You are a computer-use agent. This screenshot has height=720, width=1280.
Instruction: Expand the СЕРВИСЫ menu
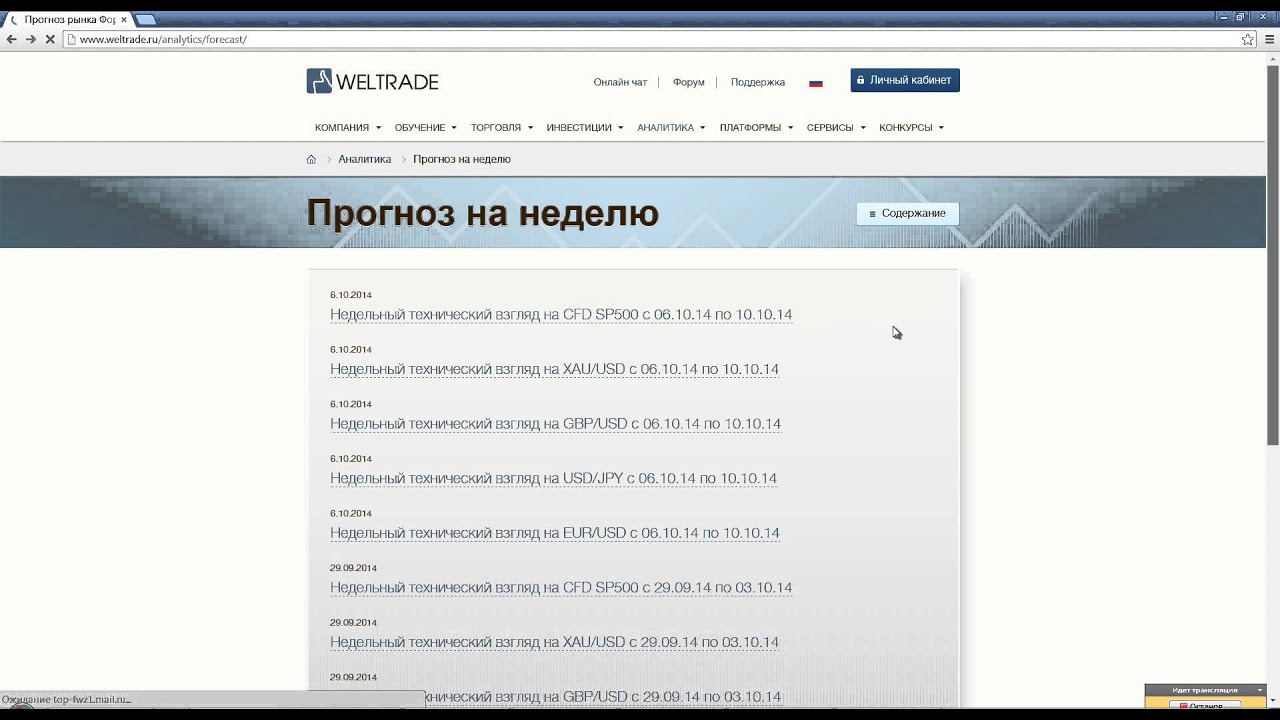coord(836,127)
